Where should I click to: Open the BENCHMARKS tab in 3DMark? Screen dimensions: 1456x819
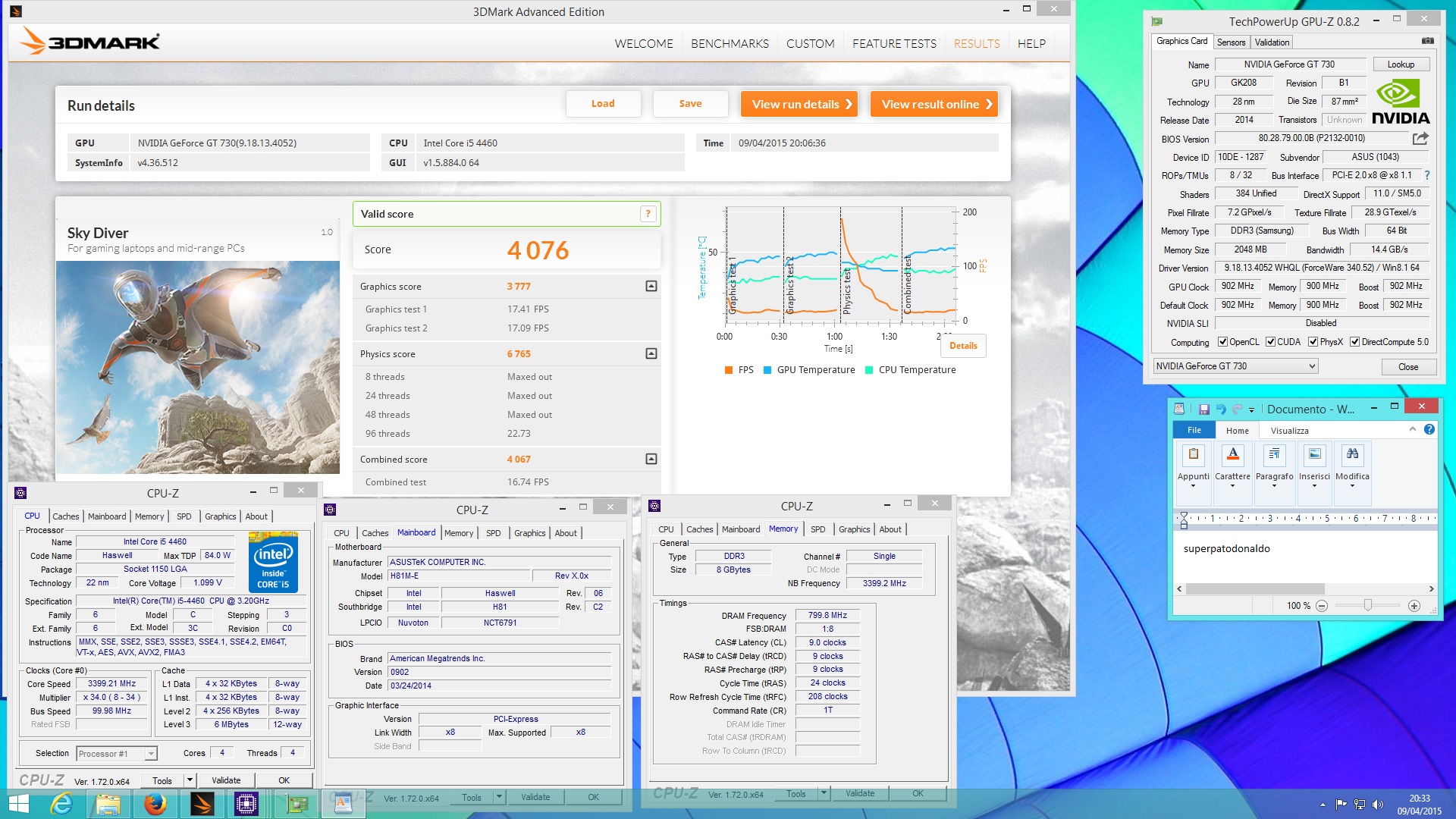tap(730, 43)
